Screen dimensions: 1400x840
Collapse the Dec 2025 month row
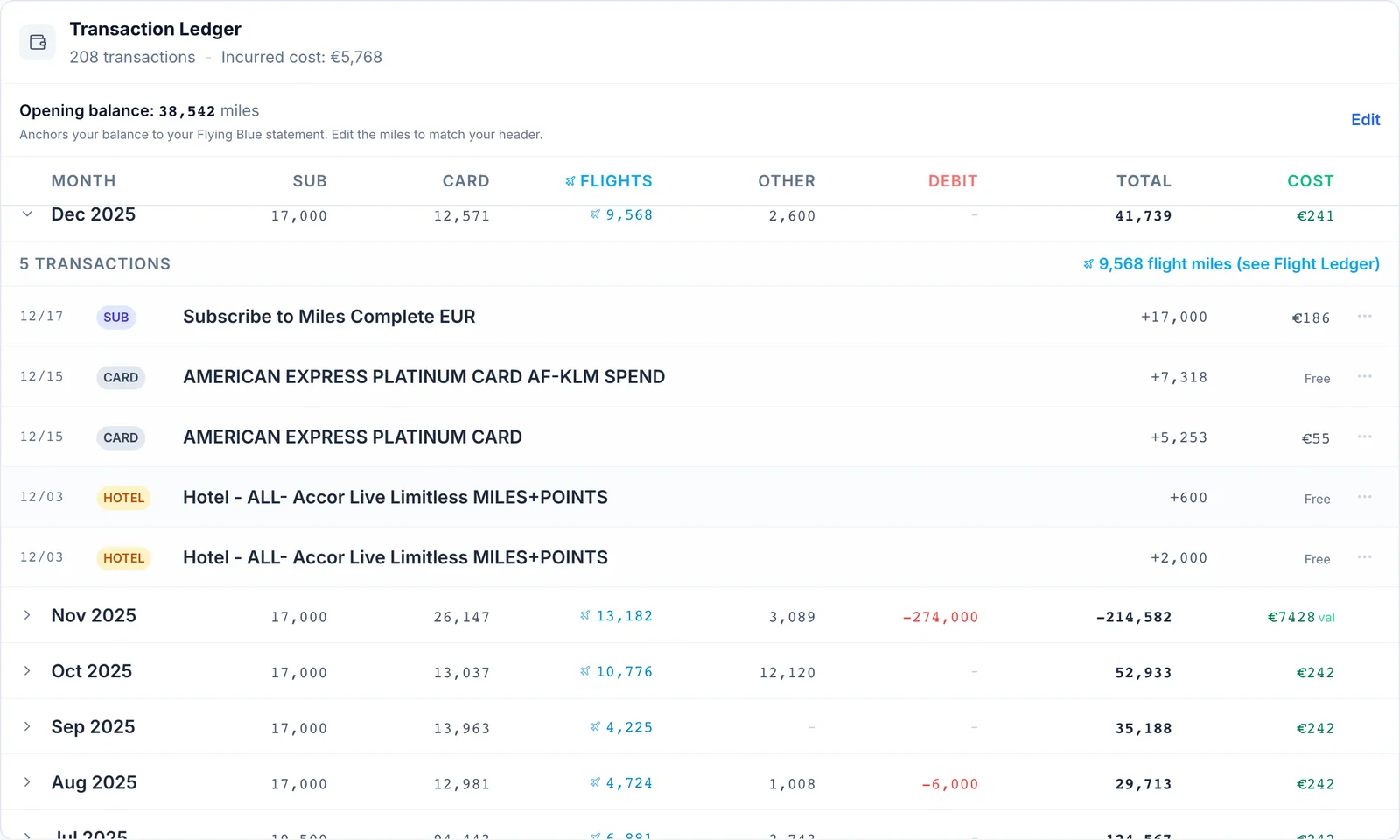click(x=27, y=214)
